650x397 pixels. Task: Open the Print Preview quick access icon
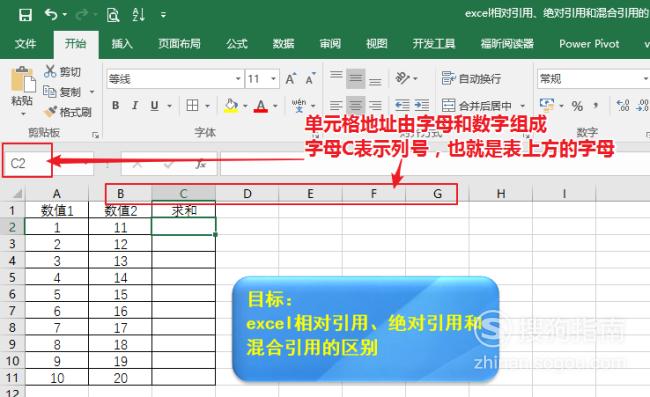click(x=113, y=15)
